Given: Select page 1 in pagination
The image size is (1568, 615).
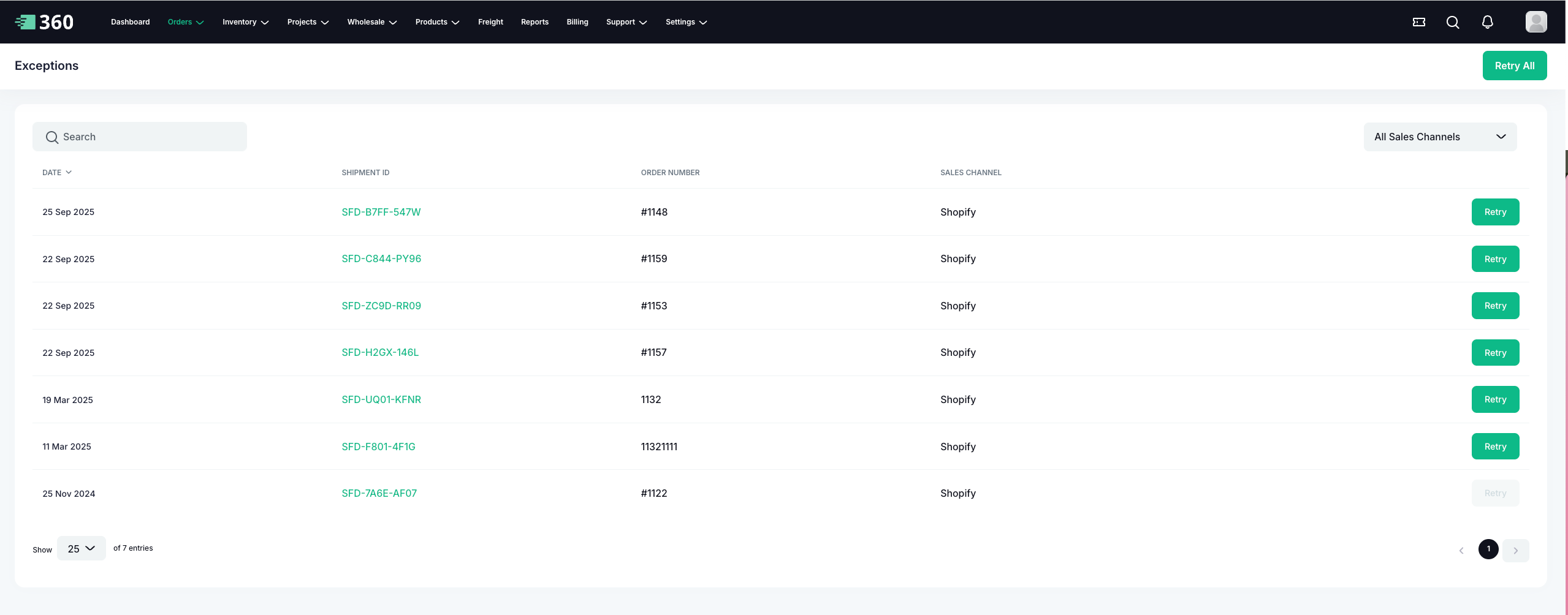Looking at the screenshot, I should tap(1488, 549).
